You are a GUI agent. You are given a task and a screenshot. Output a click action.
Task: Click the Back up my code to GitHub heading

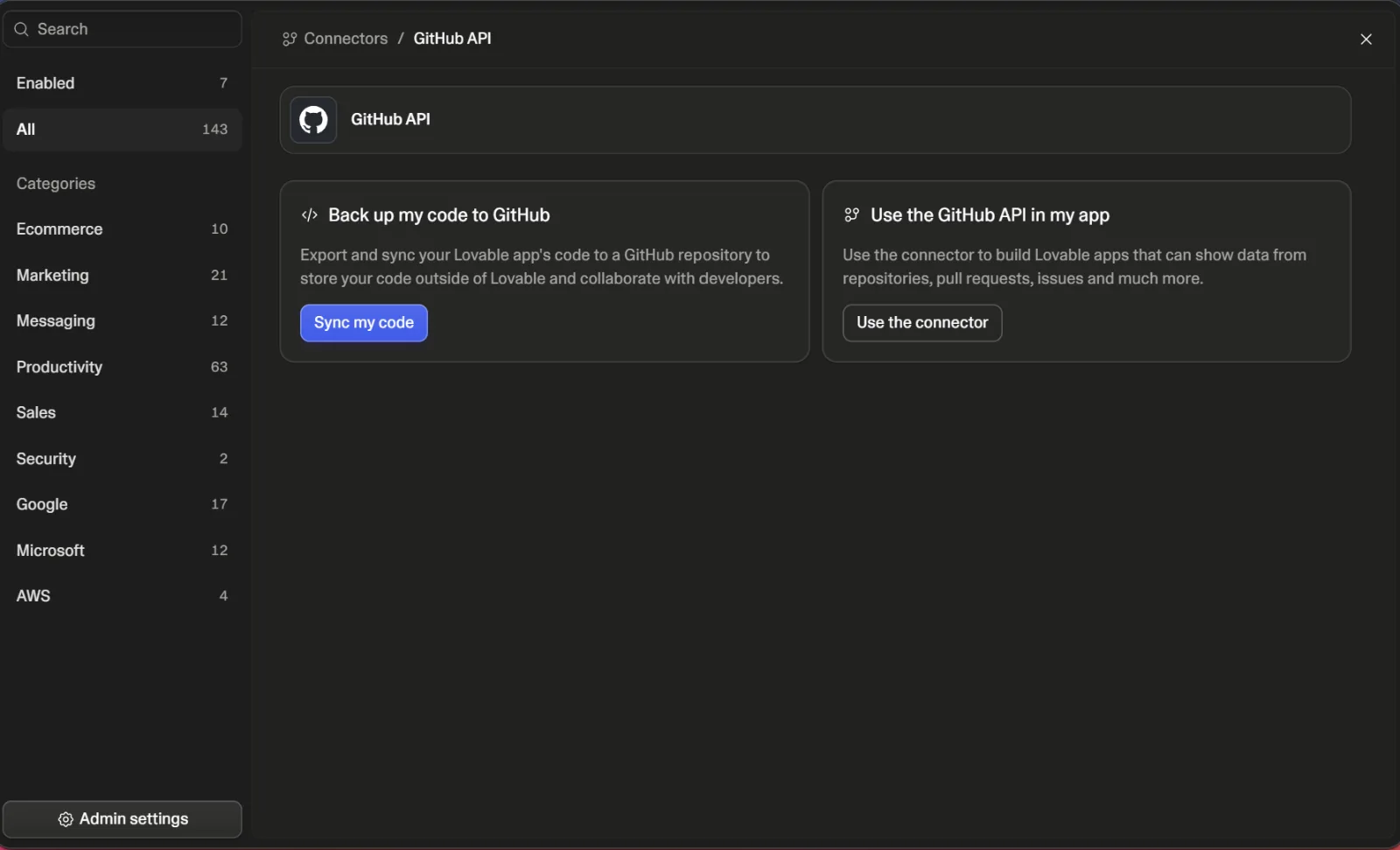(x=439, y=215)
